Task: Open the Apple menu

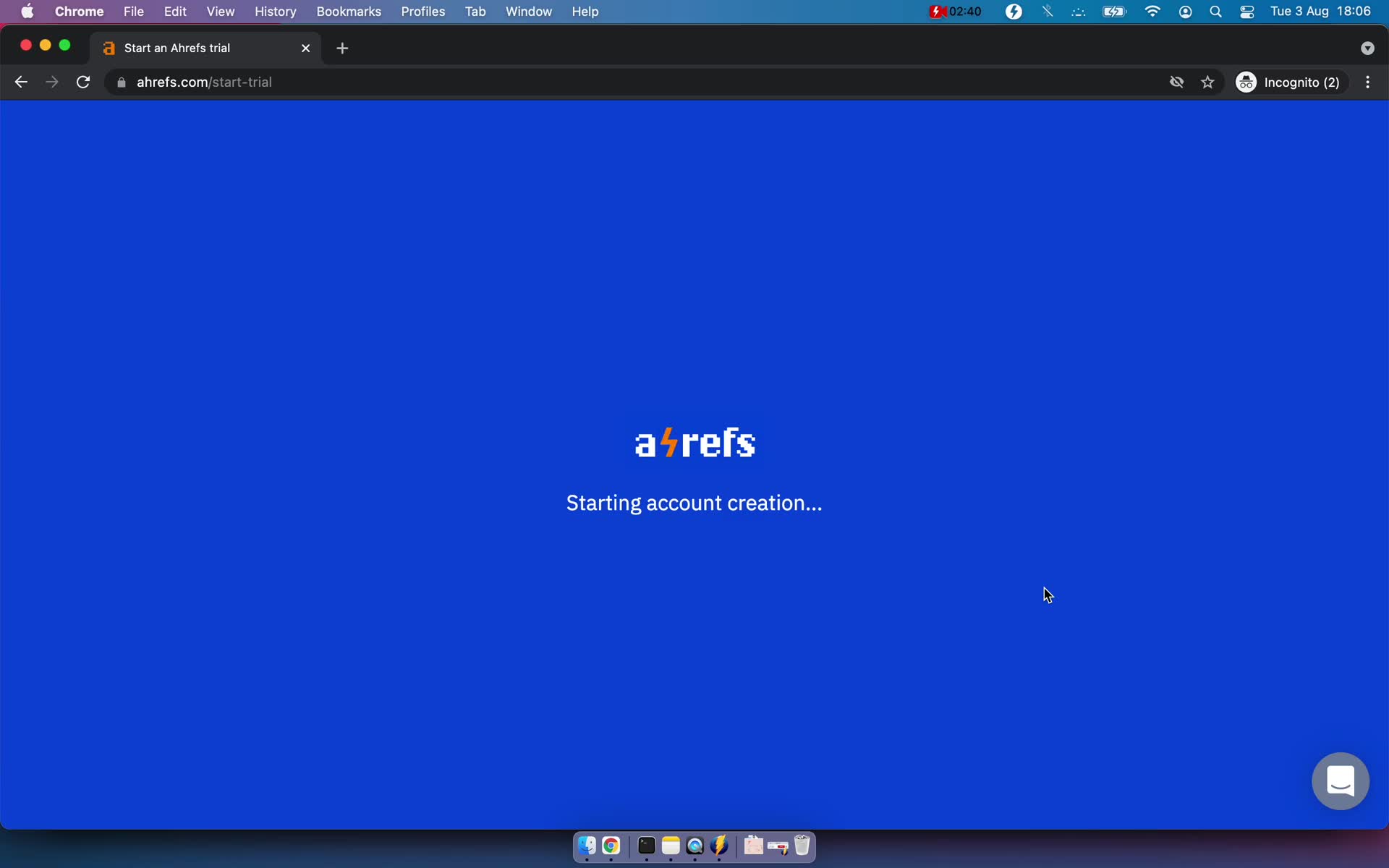Action: point(27,12)
